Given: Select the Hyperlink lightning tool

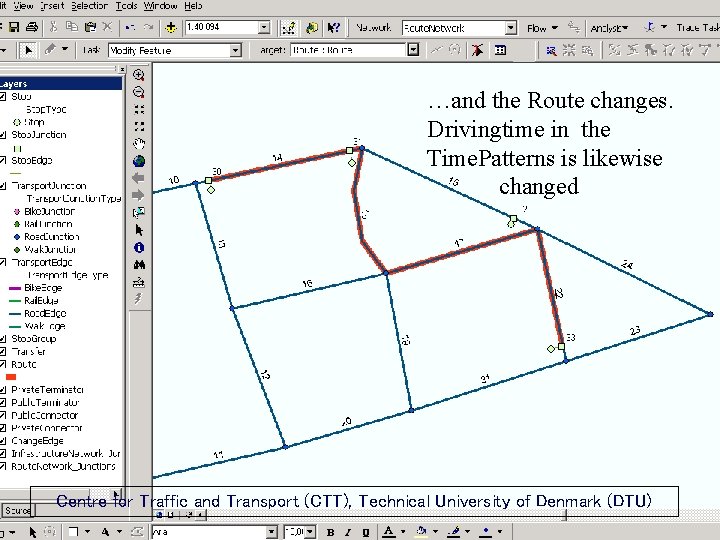Looking at the screenshot, I should 139,299.
